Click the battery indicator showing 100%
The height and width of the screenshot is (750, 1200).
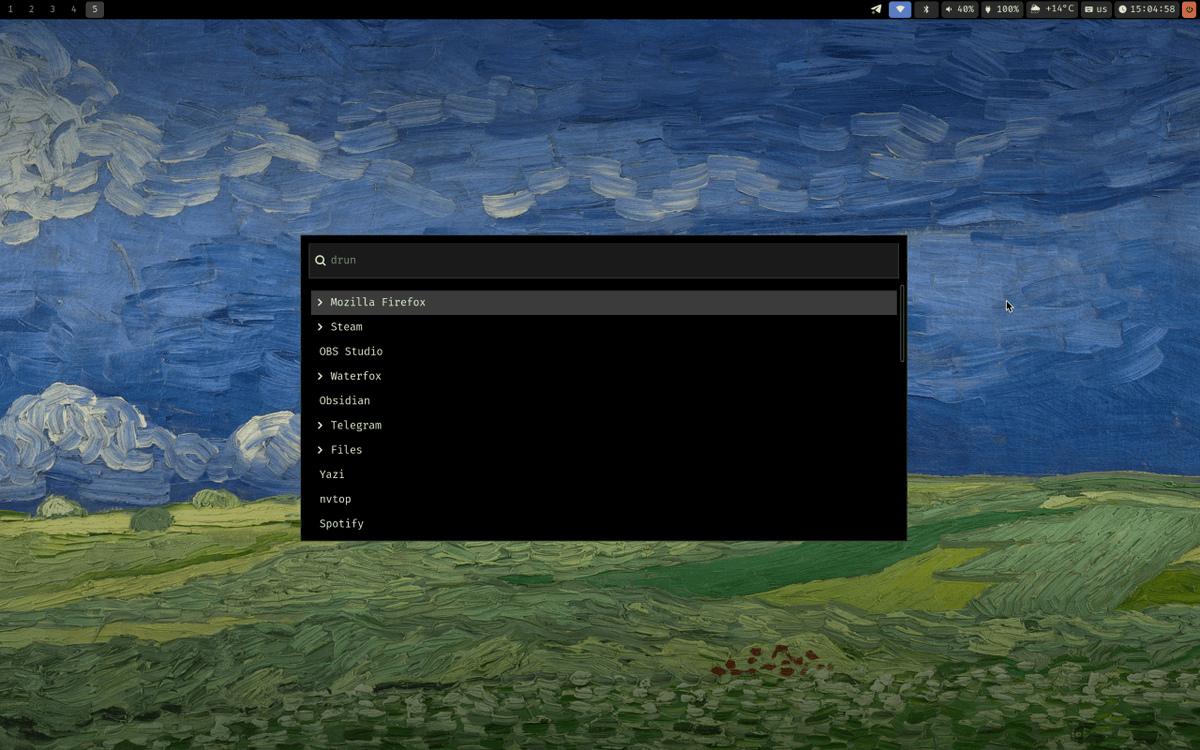coord(1001,9)
